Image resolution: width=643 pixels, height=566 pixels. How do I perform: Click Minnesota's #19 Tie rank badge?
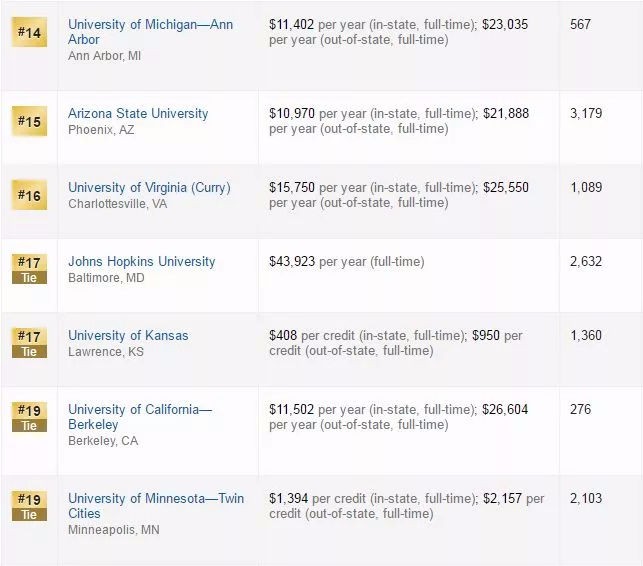(29, 506)
